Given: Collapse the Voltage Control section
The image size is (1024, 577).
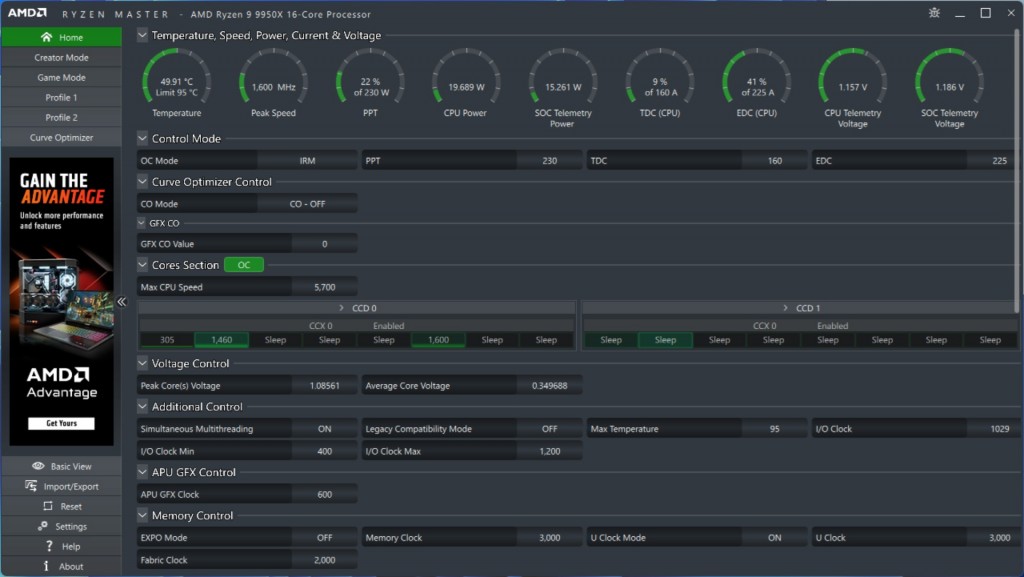Looking at the screenshot, I should click(143, 364).
